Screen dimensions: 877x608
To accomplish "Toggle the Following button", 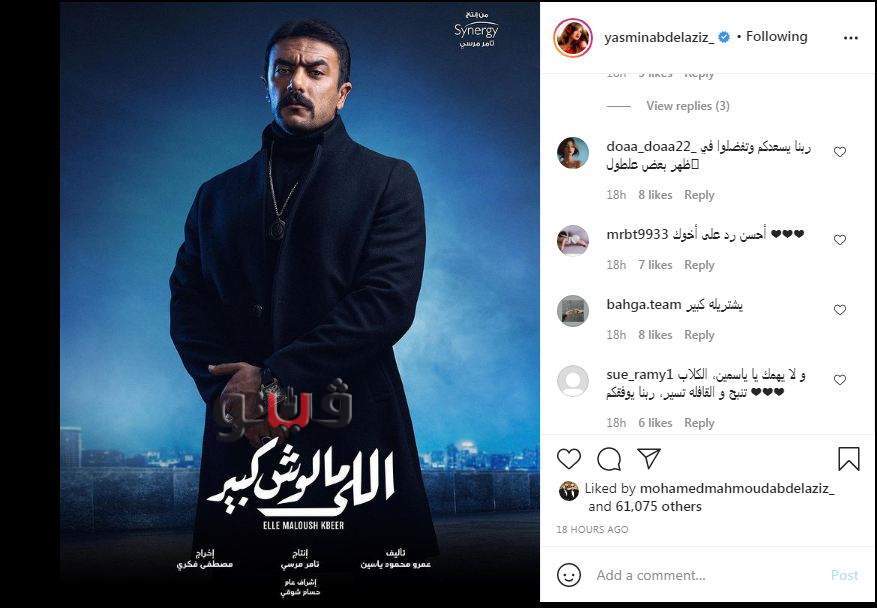I will point(776,36).
